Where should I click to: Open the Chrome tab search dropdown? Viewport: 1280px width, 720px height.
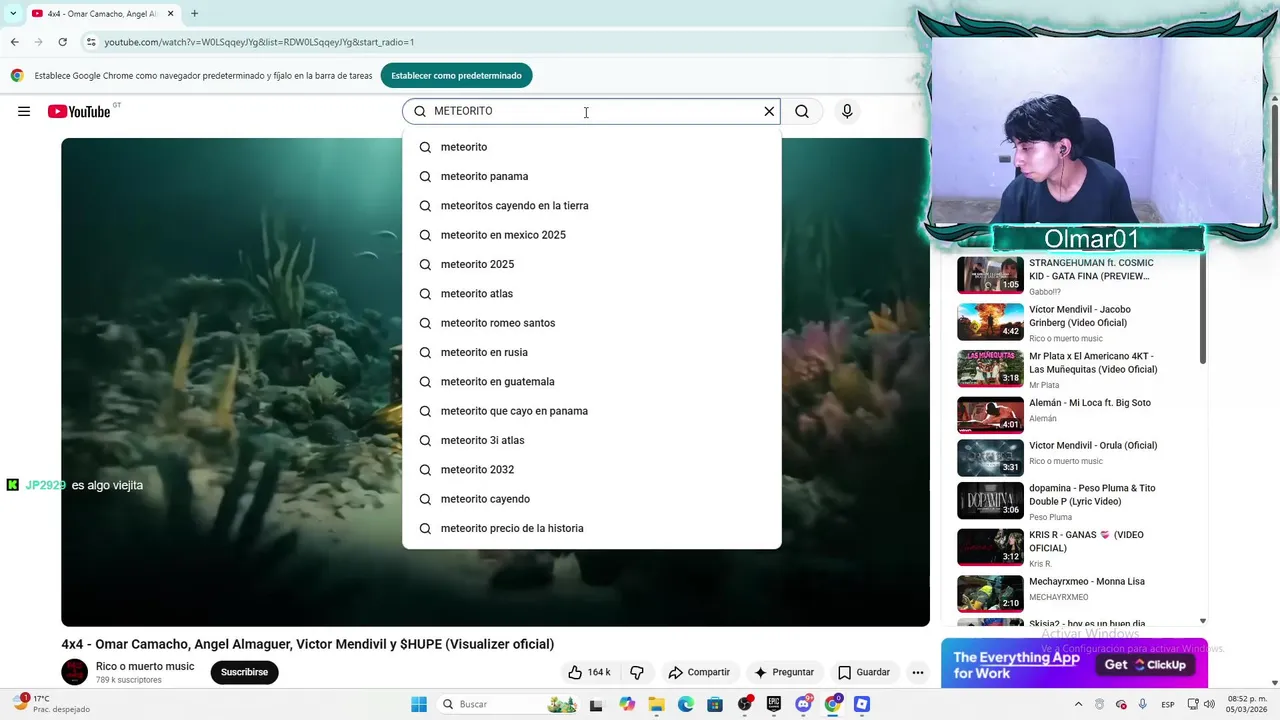12,14
